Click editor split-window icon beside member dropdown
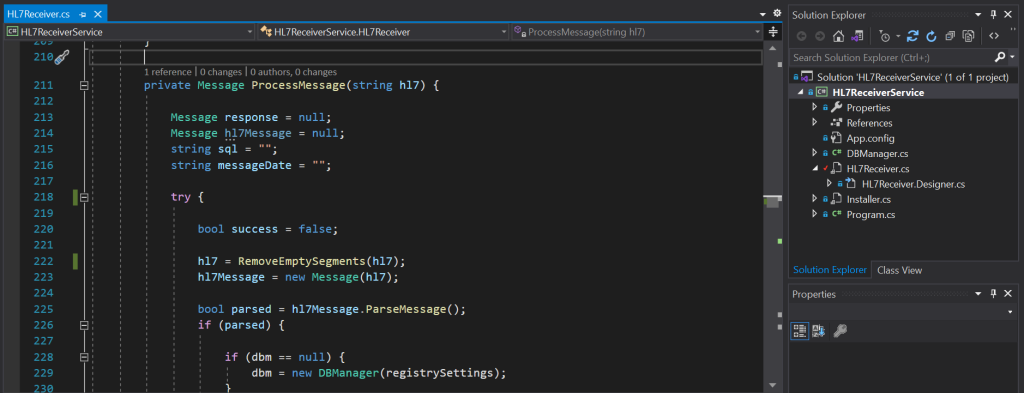Viewport: 1024px width, 393px height. tap(773, 31)
